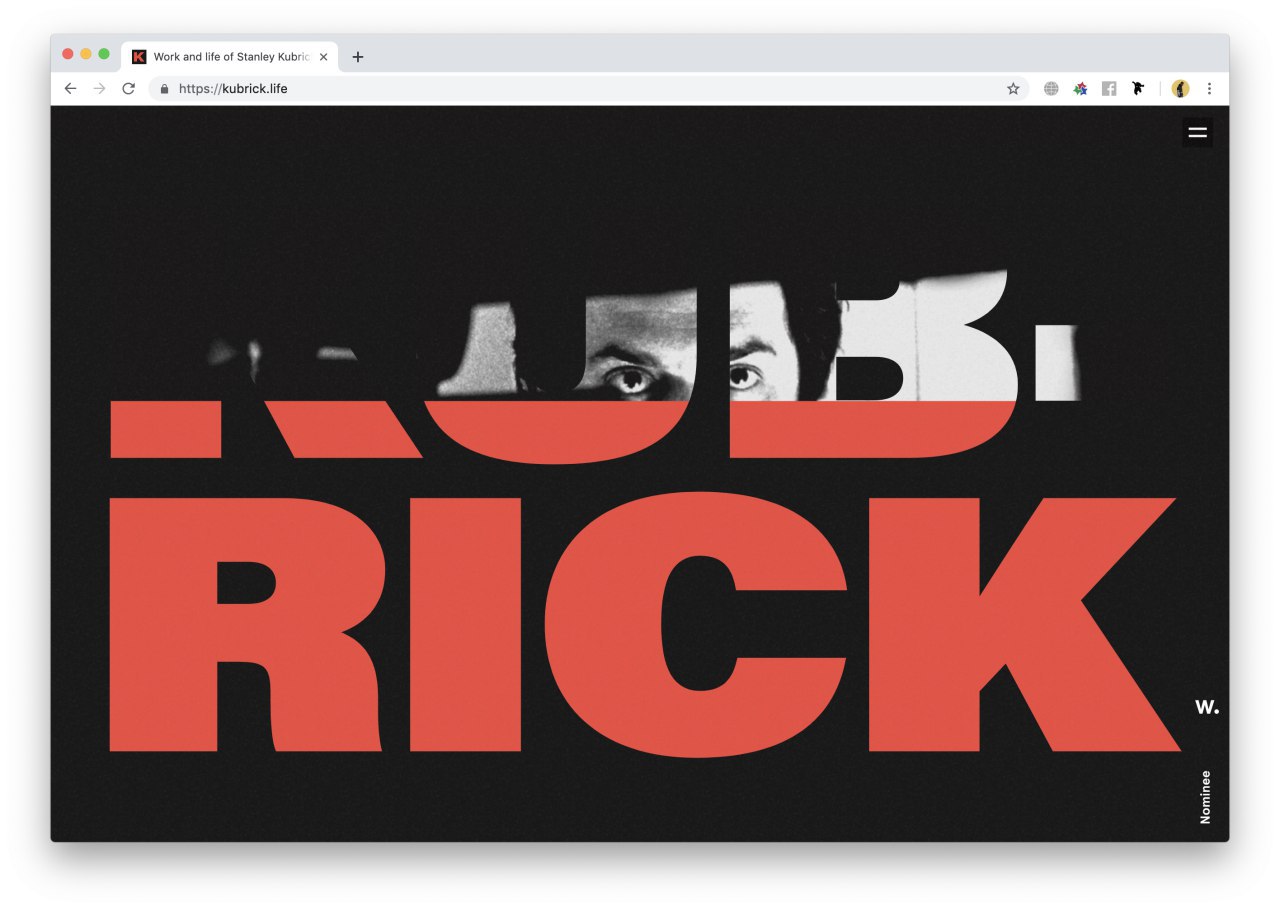Open the globe extension icon

(x=1051, y=89)
